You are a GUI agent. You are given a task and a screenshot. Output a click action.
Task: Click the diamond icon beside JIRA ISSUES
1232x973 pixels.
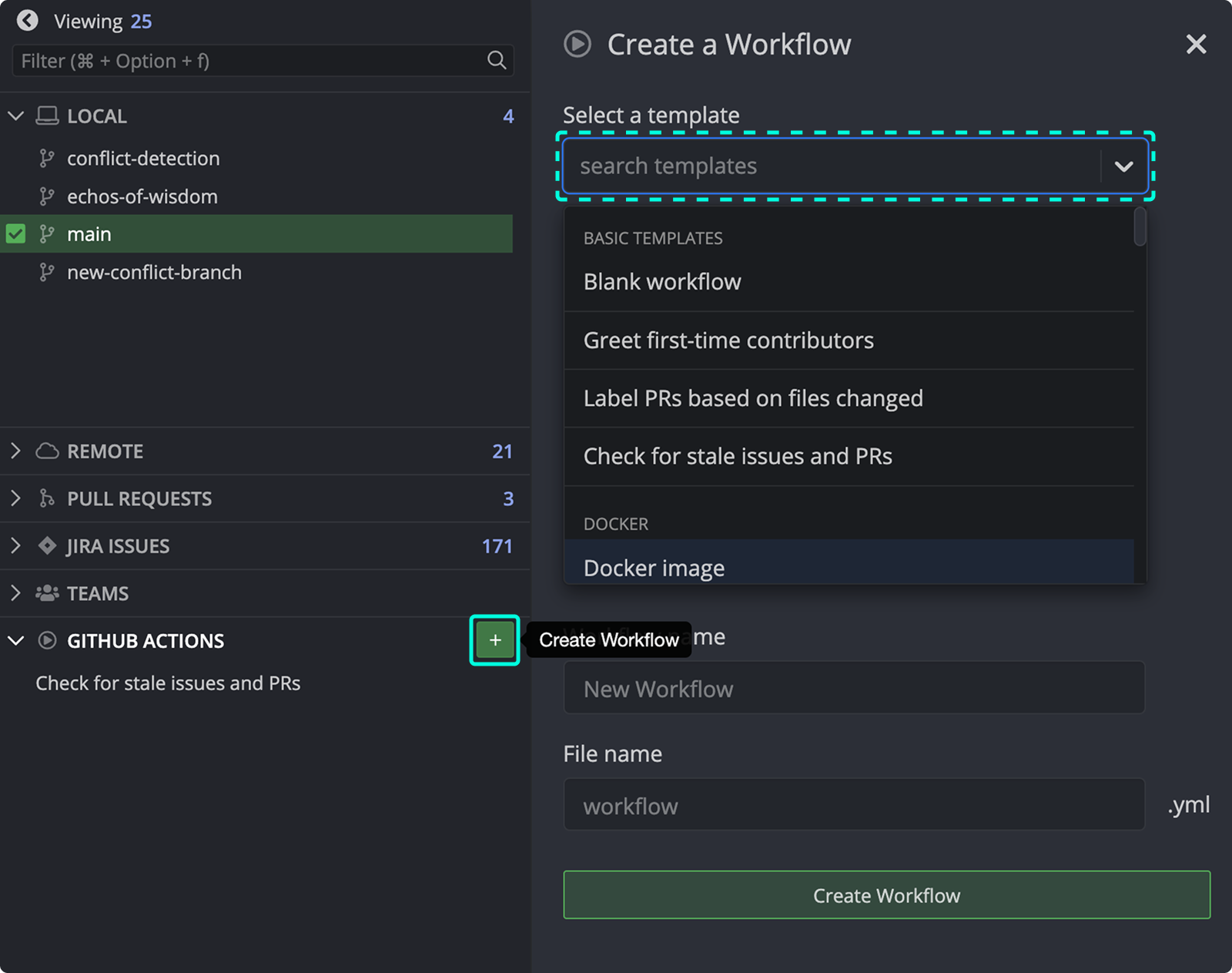coord(47,545)
